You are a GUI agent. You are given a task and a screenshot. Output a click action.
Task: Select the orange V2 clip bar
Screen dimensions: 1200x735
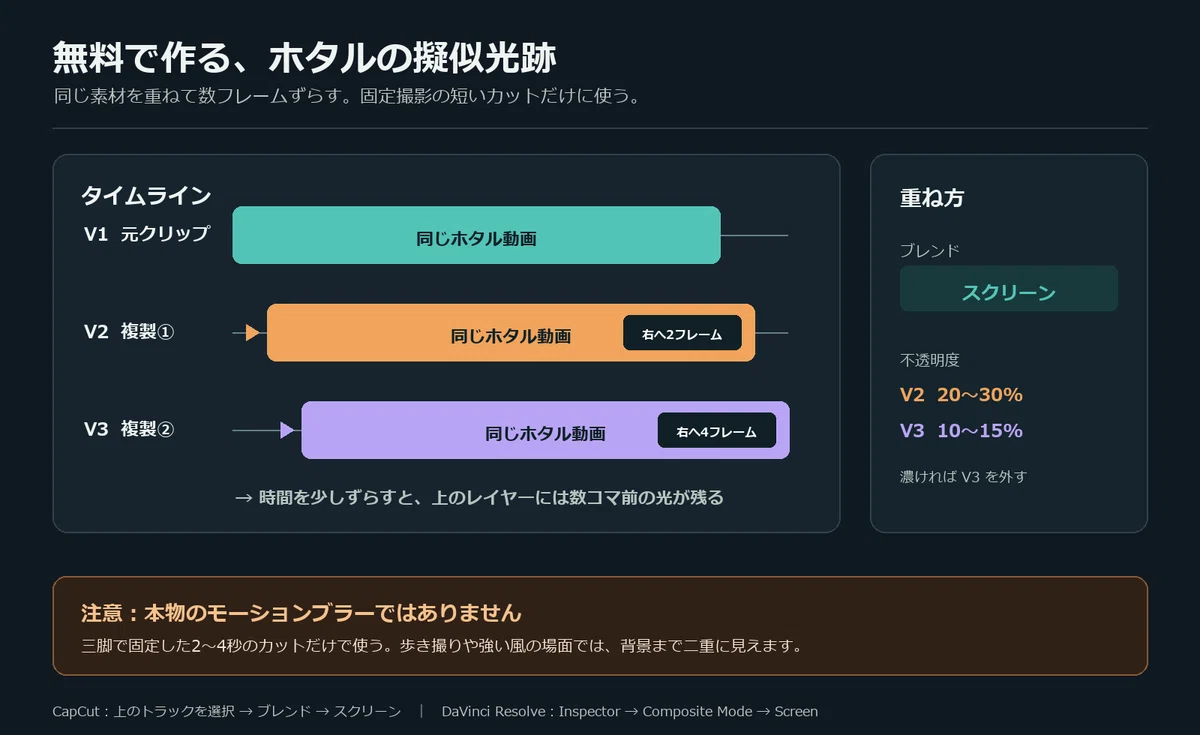click(x=511, y=332)
